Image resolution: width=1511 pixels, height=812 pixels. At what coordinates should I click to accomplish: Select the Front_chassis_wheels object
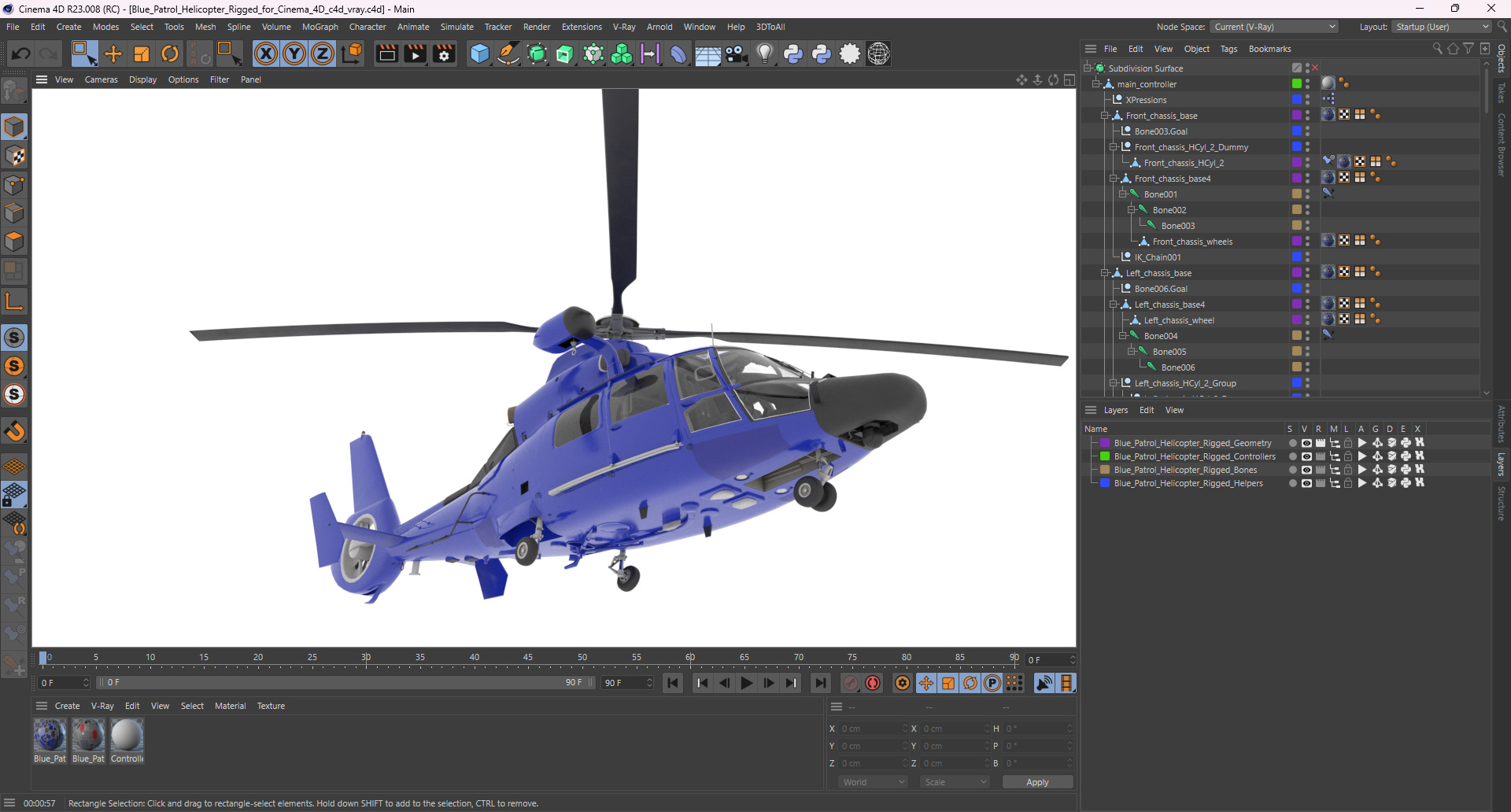(1192, 242)
